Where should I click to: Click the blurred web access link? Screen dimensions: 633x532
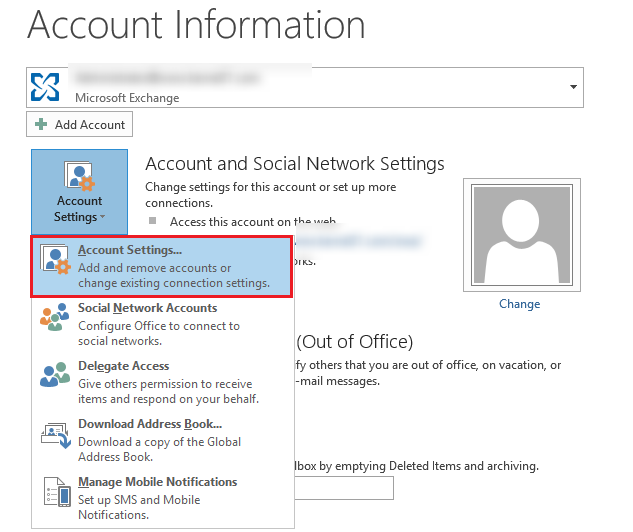pos(358,241)
